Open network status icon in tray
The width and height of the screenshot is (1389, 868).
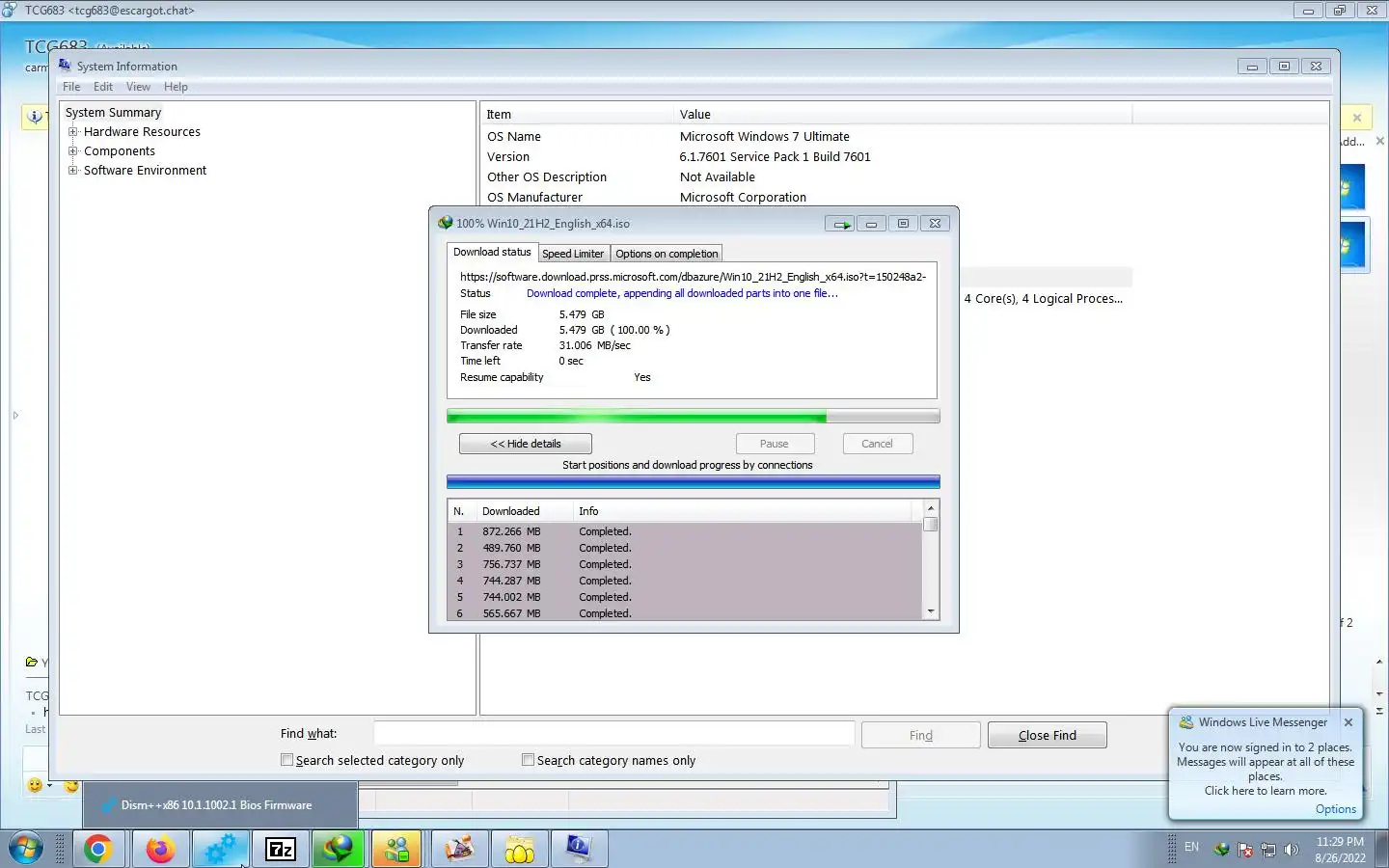click(1268, 850)
